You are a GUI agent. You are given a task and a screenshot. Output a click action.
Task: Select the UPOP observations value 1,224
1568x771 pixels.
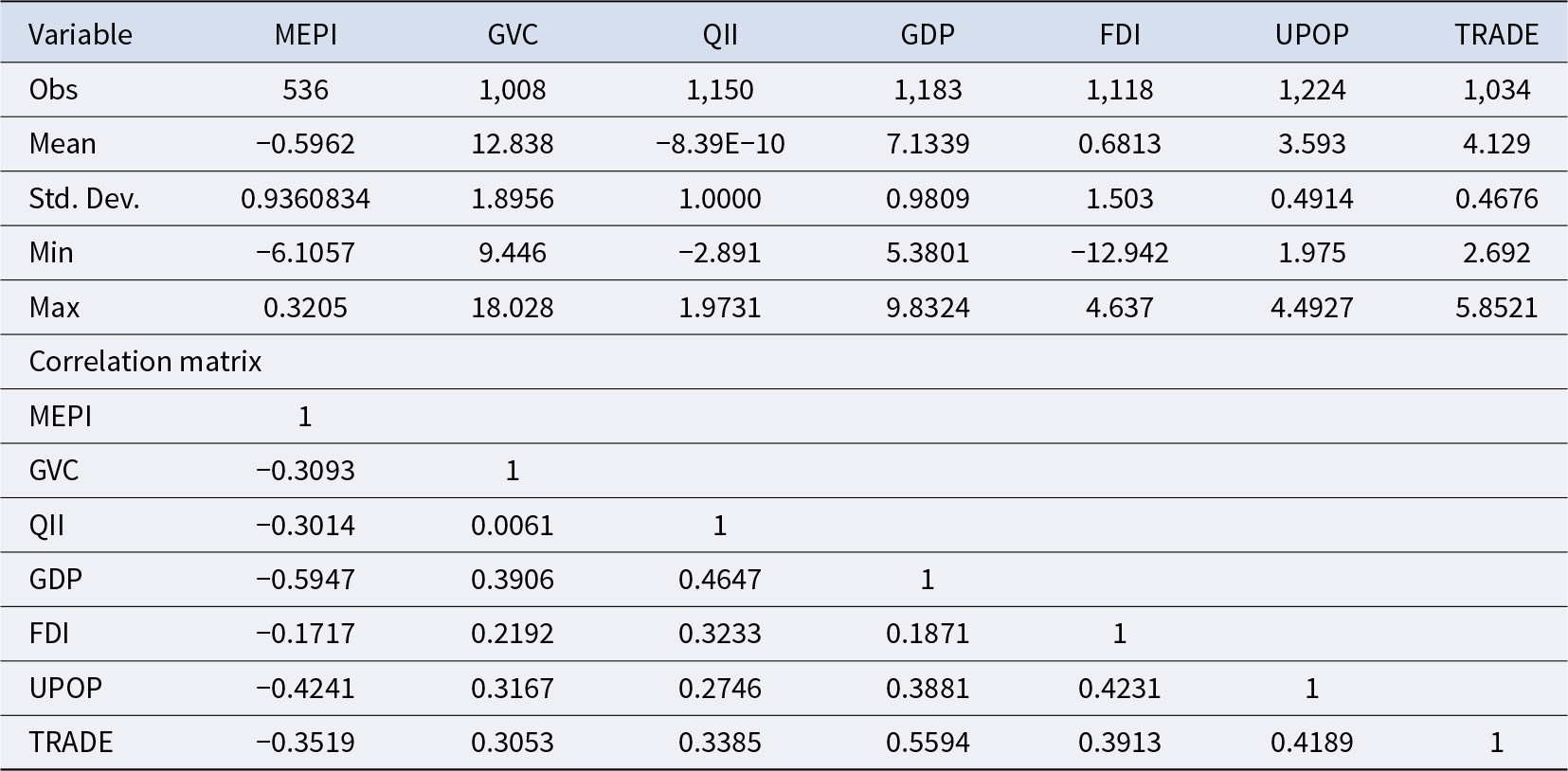pos(1311,90)
